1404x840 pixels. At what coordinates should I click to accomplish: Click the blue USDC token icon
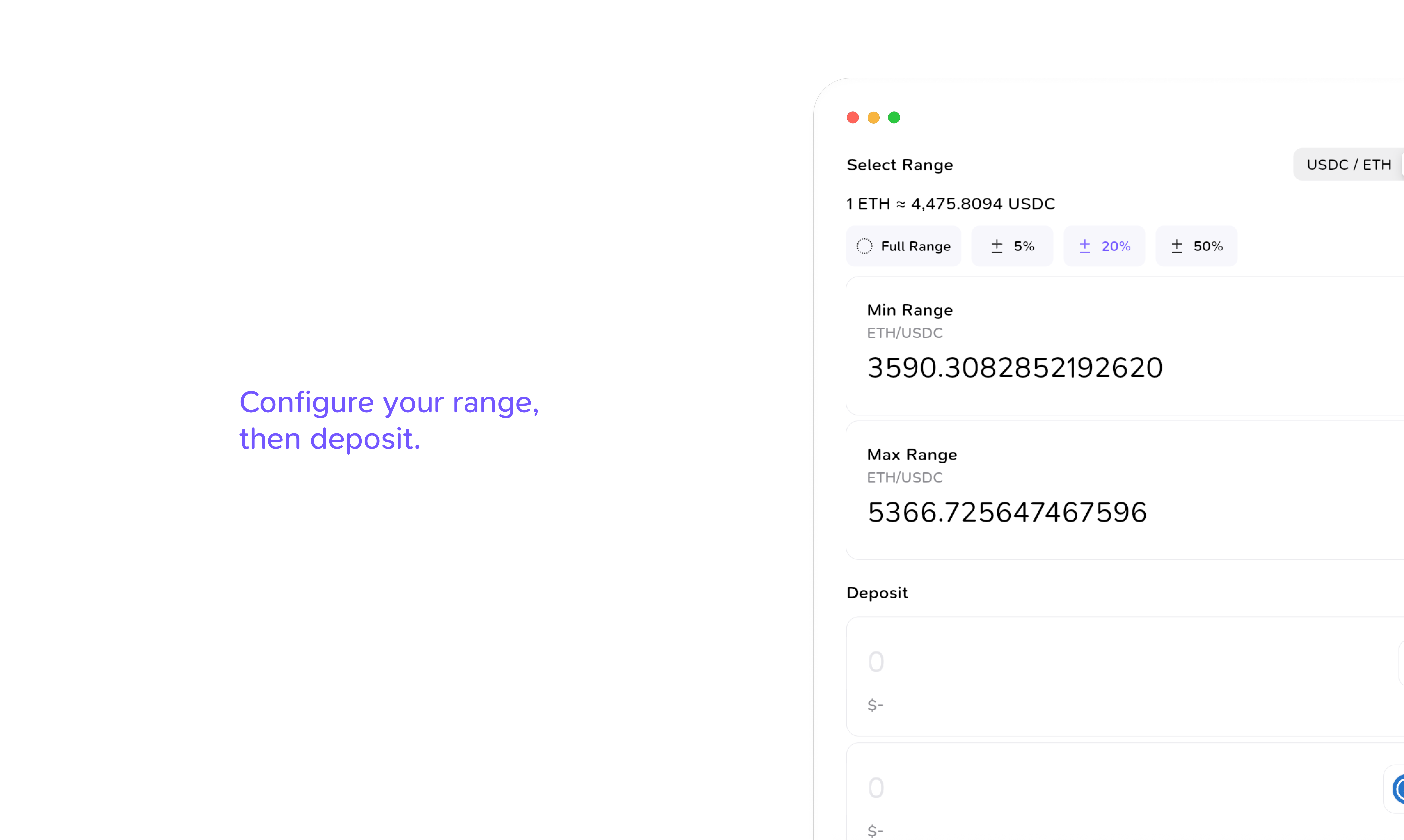click(x=1398, y=789)
